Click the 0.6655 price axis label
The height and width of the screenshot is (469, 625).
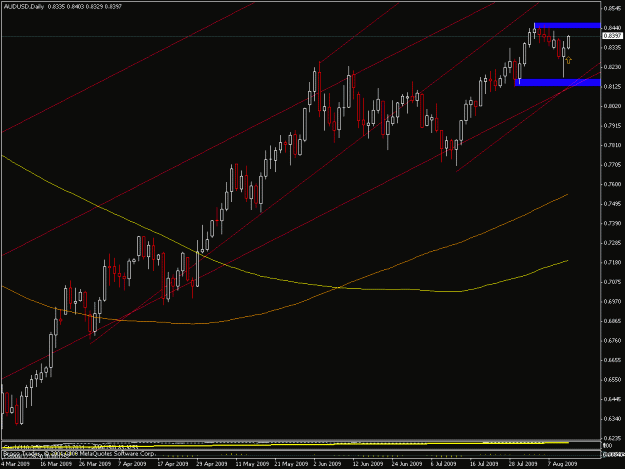612,360
